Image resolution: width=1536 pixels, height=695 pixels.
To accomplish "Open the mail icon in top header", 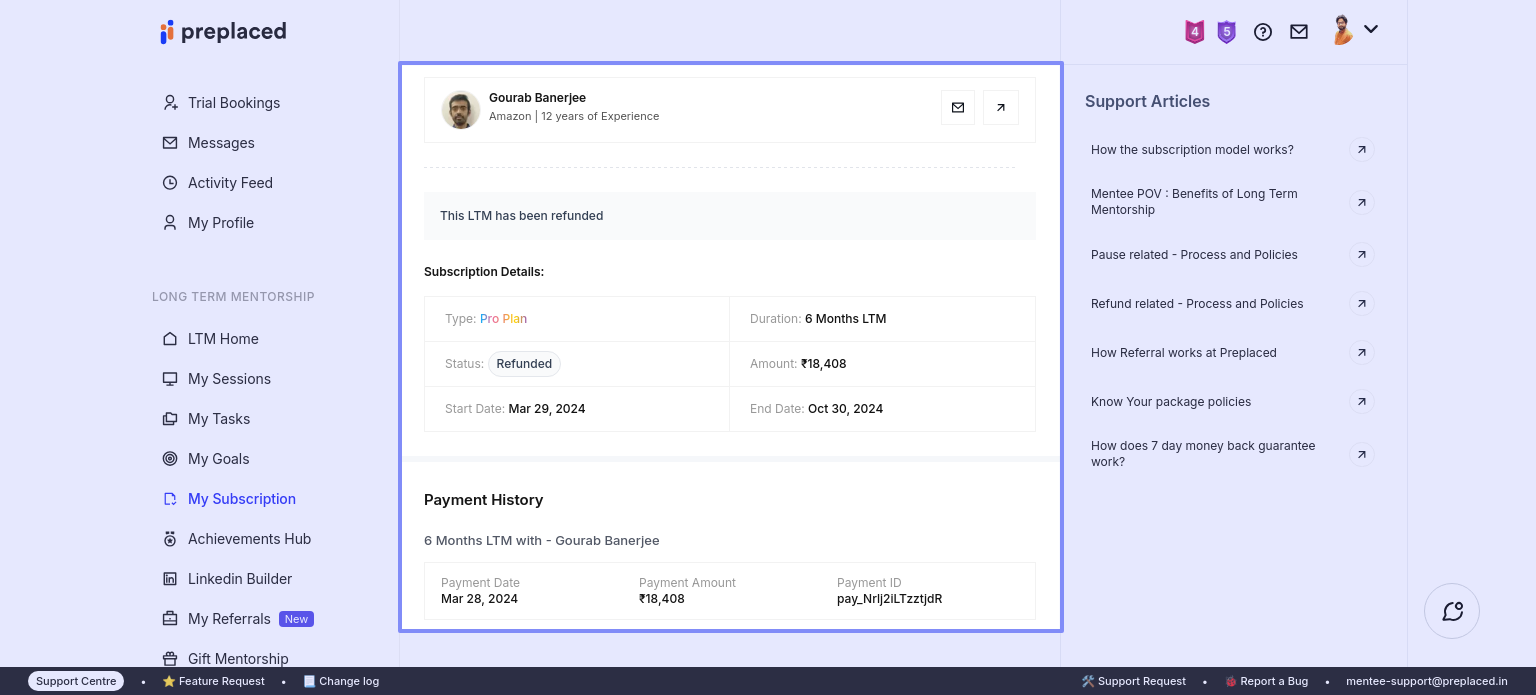I will pyautogui.click(x=1299, y=32).
